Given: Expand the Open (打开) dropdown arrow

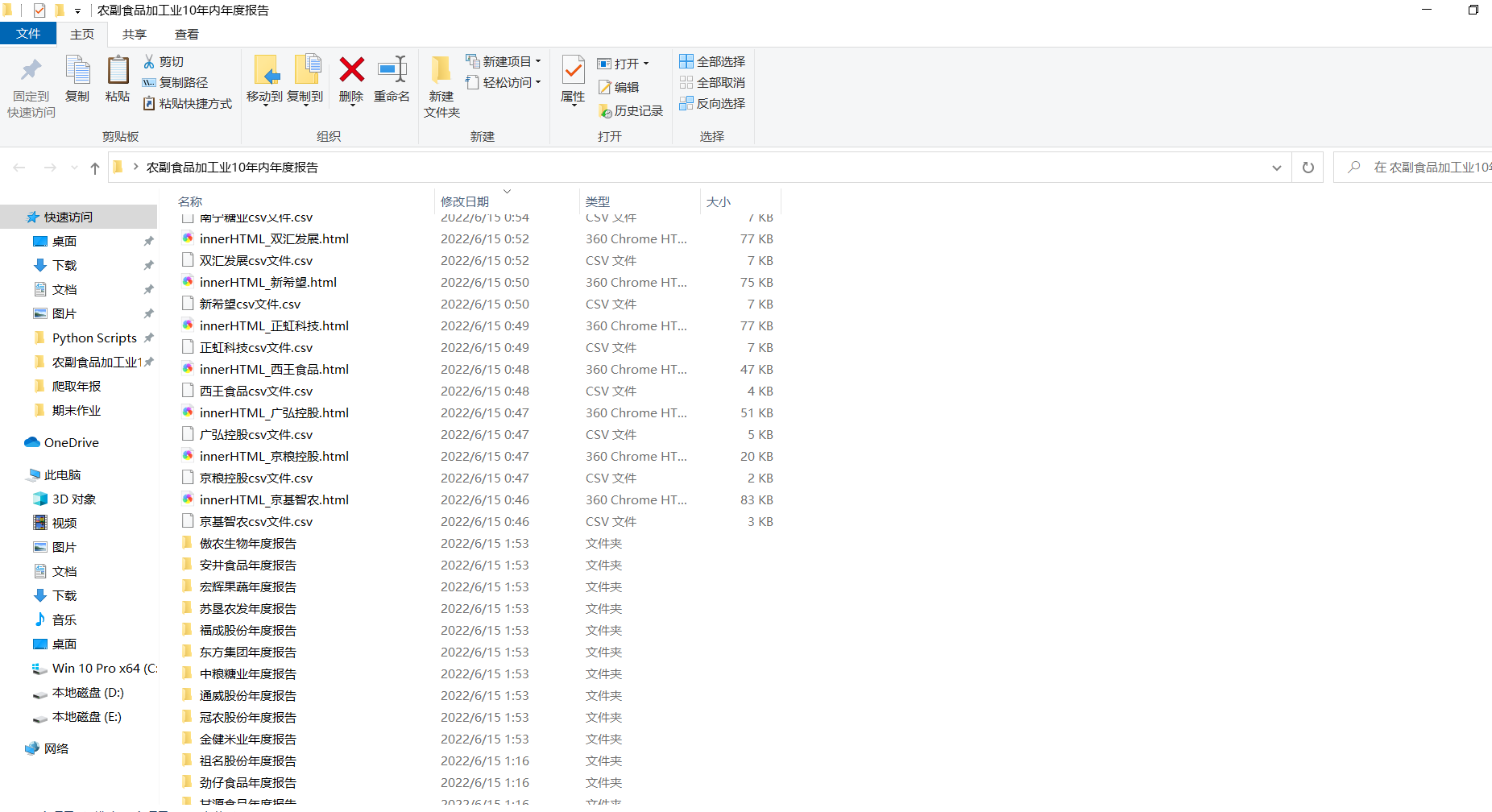Looking at the screenshot, I should [x=646, y=64].
